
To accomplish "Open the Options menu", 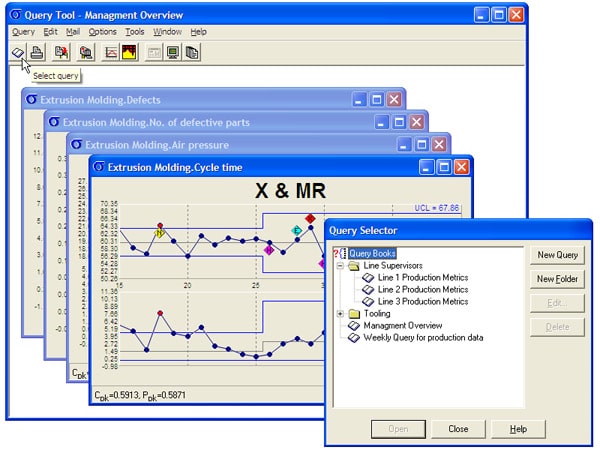I will click(x=102, y=32).
